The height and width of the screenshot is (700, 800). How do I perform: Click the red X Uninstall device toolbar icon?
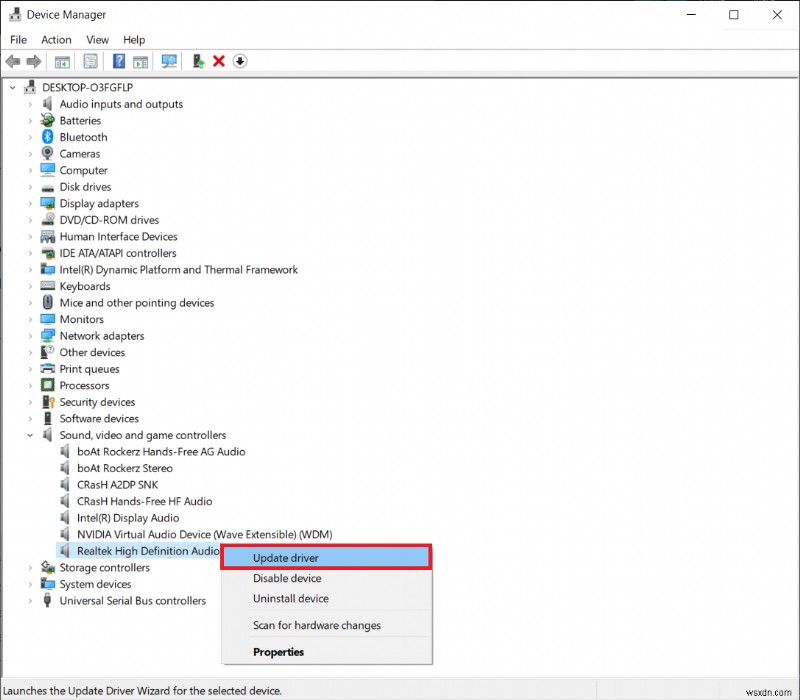point(218,61)
